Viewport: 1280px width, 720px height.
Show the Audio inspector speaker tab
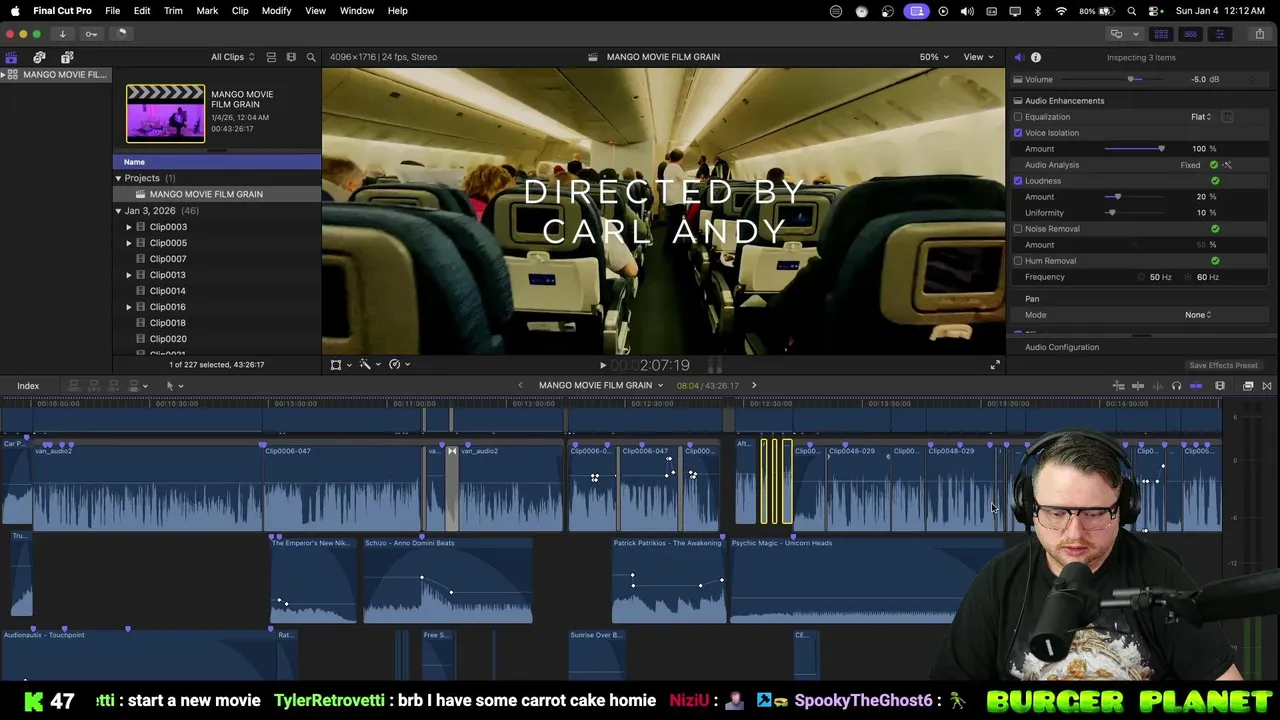click(x=1019, y=57)
